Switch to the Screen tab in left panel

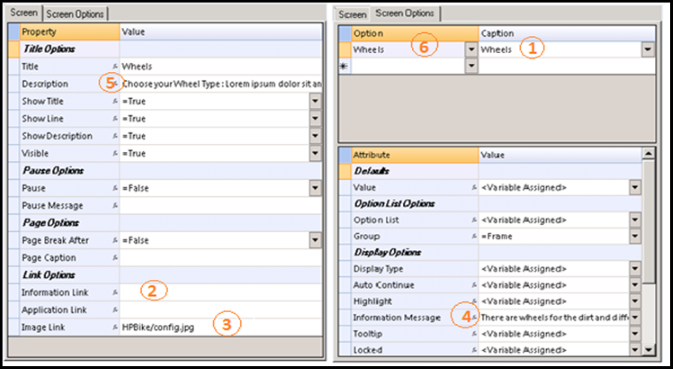pyautogui.click(x=24, y=13)
